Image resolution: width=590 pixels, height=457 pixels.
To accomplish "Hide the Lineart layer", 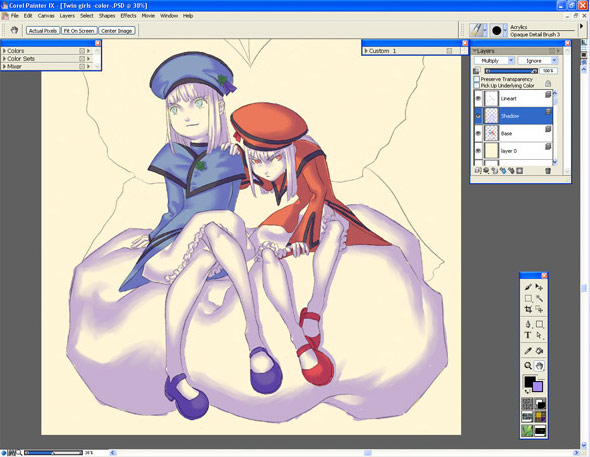I will tap(478, 99).
